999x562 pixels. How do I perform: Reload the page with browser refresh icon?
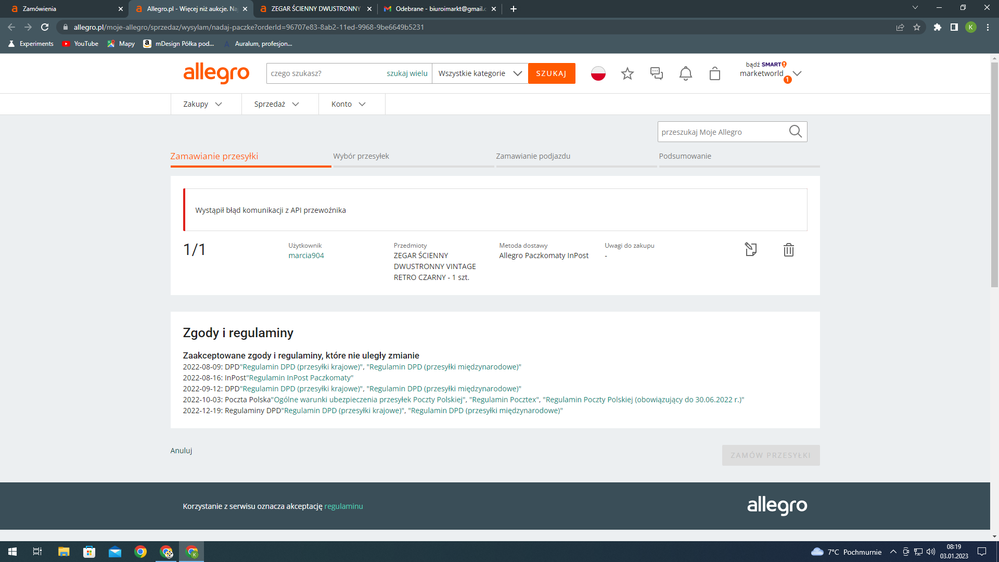[x=45, y=27]
